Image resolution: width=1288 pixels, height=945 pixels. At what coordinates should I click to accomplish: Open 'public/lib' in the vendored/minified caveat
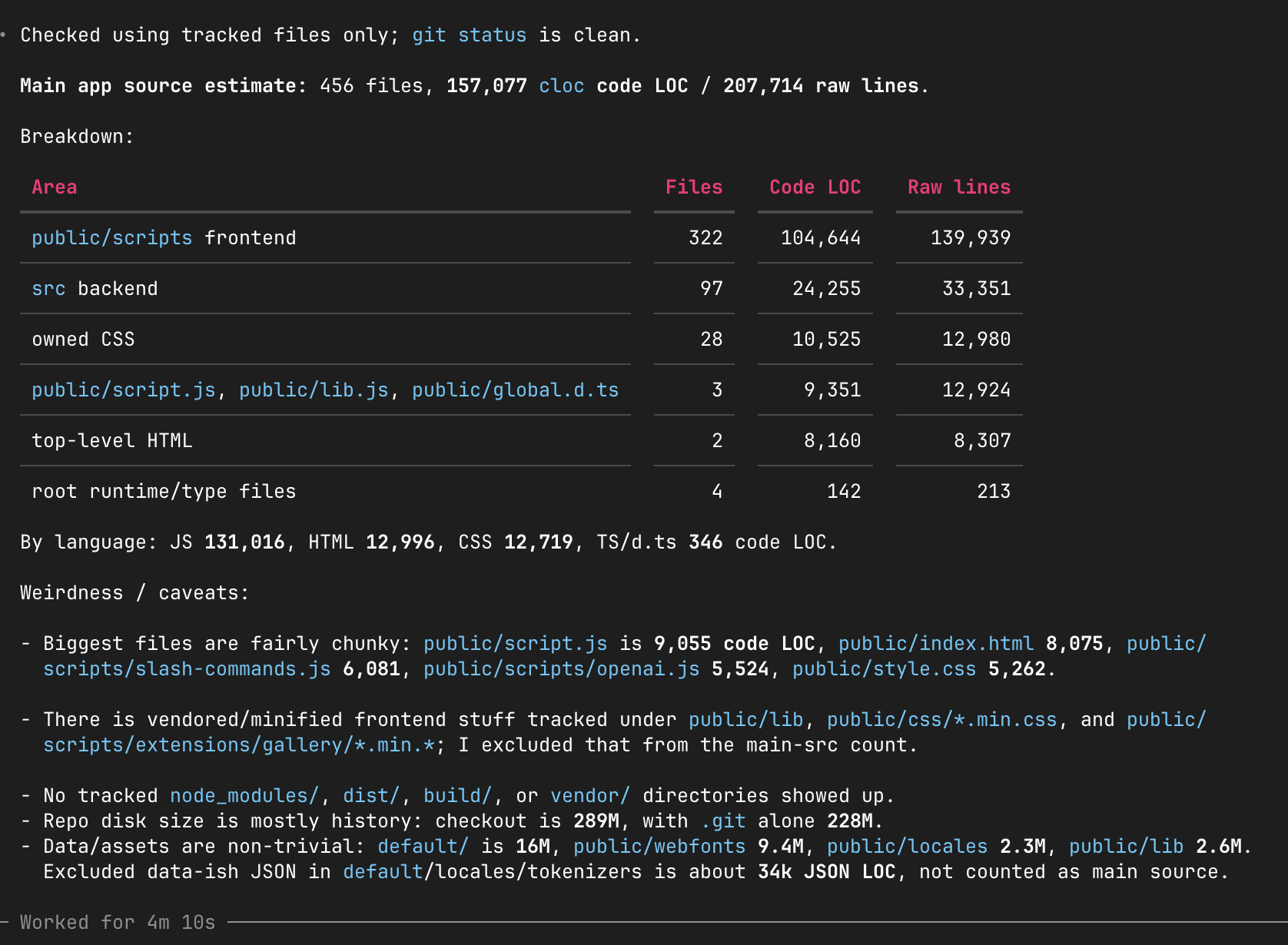click(x=746, y=720)
